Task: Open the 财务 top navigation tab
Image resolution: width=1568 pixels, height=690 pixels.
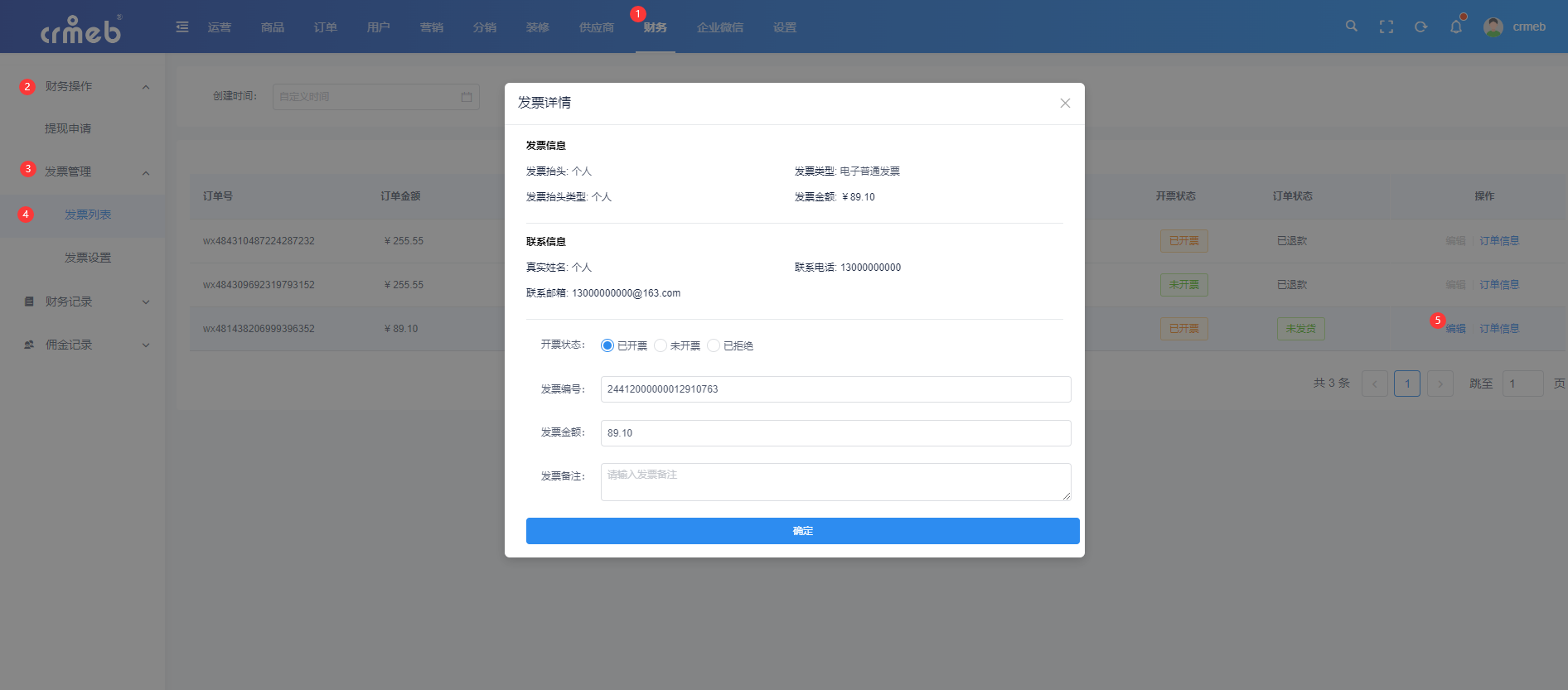Action: [x=655, y=27]
